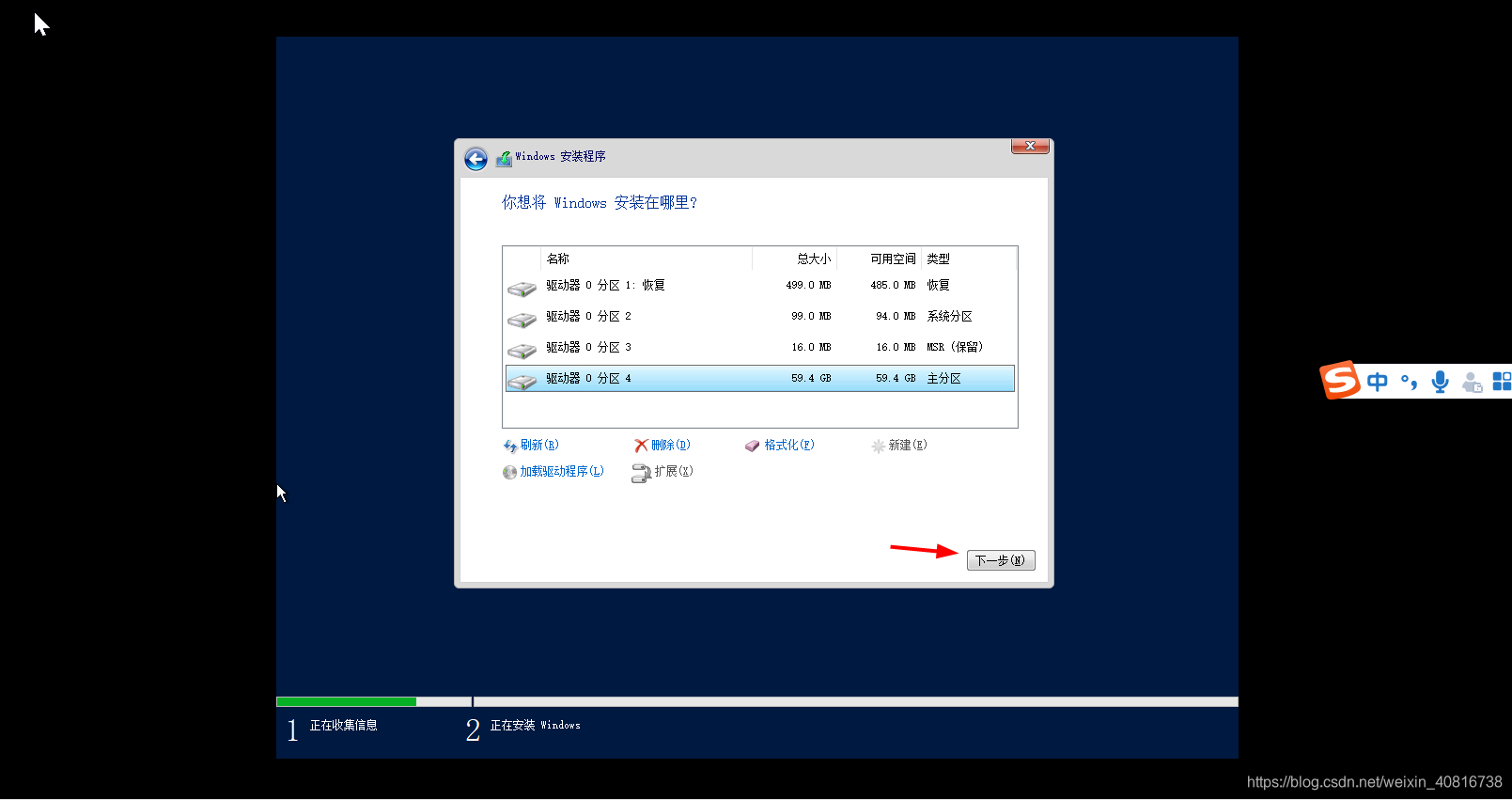Click the disc icon for load driver

click(x=509, y=472)
